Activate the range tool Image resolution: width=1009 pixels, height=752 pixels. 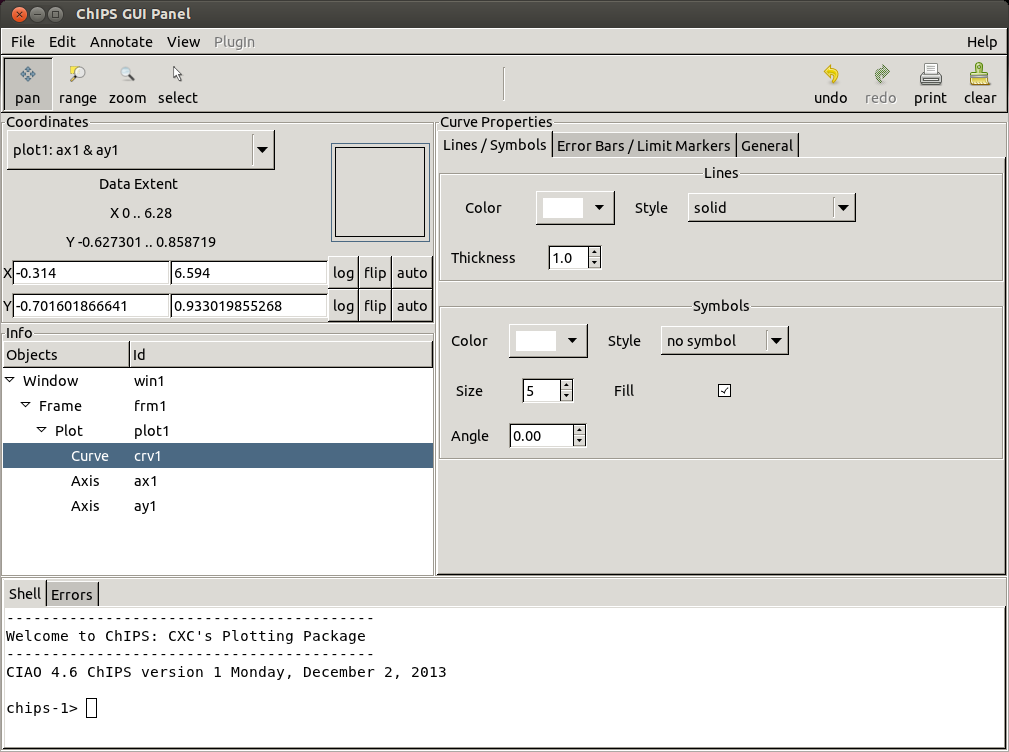click(77, 84)
